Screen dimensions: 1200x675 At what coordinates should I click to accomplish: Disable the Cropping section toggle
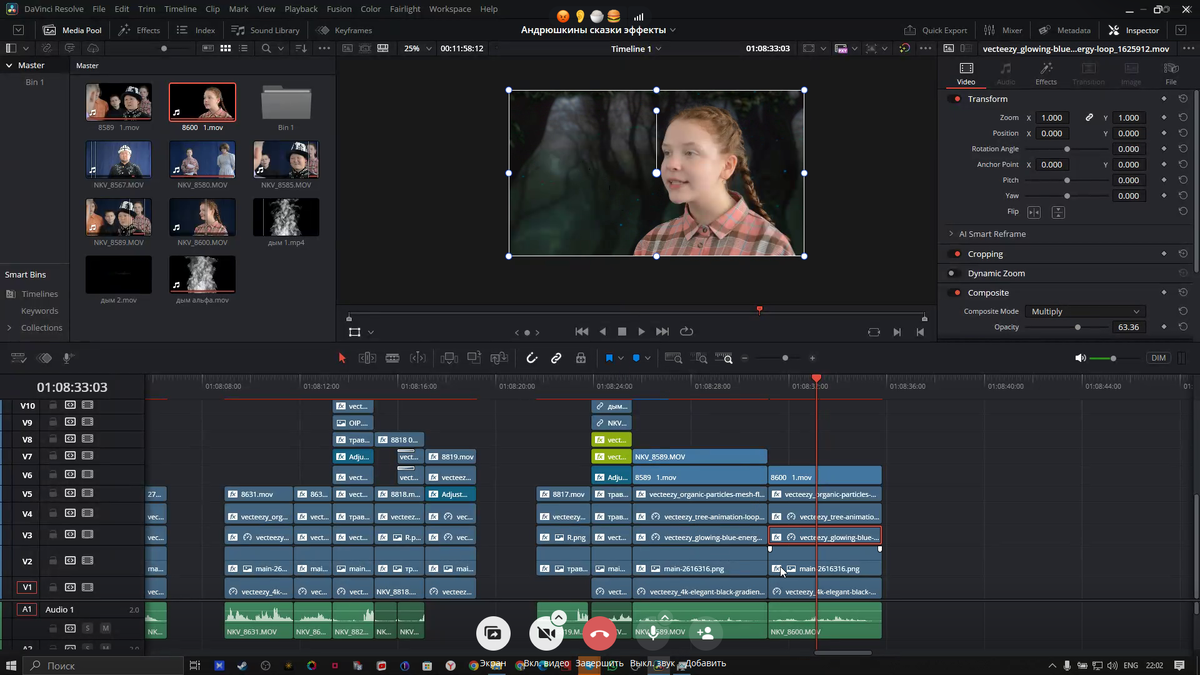956,254
